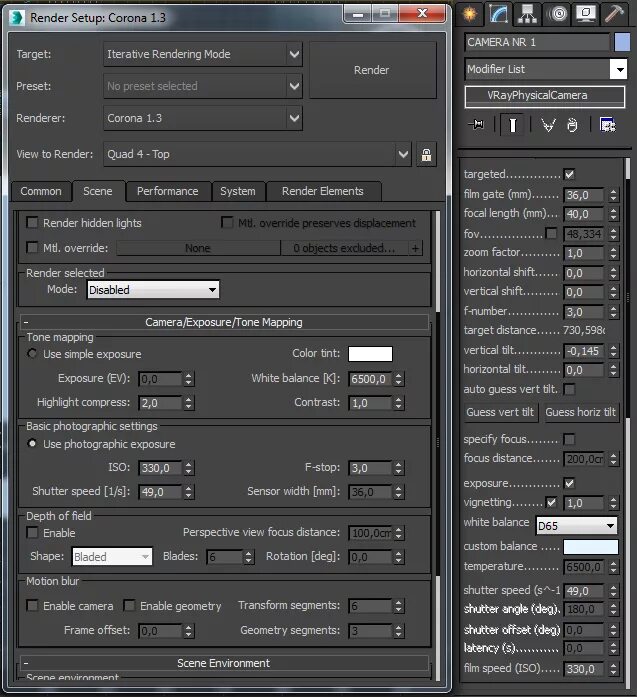This screenshot has width=637, height=697.
Task: Click Configure Modifier Sets icon
Action: point(607,125)
